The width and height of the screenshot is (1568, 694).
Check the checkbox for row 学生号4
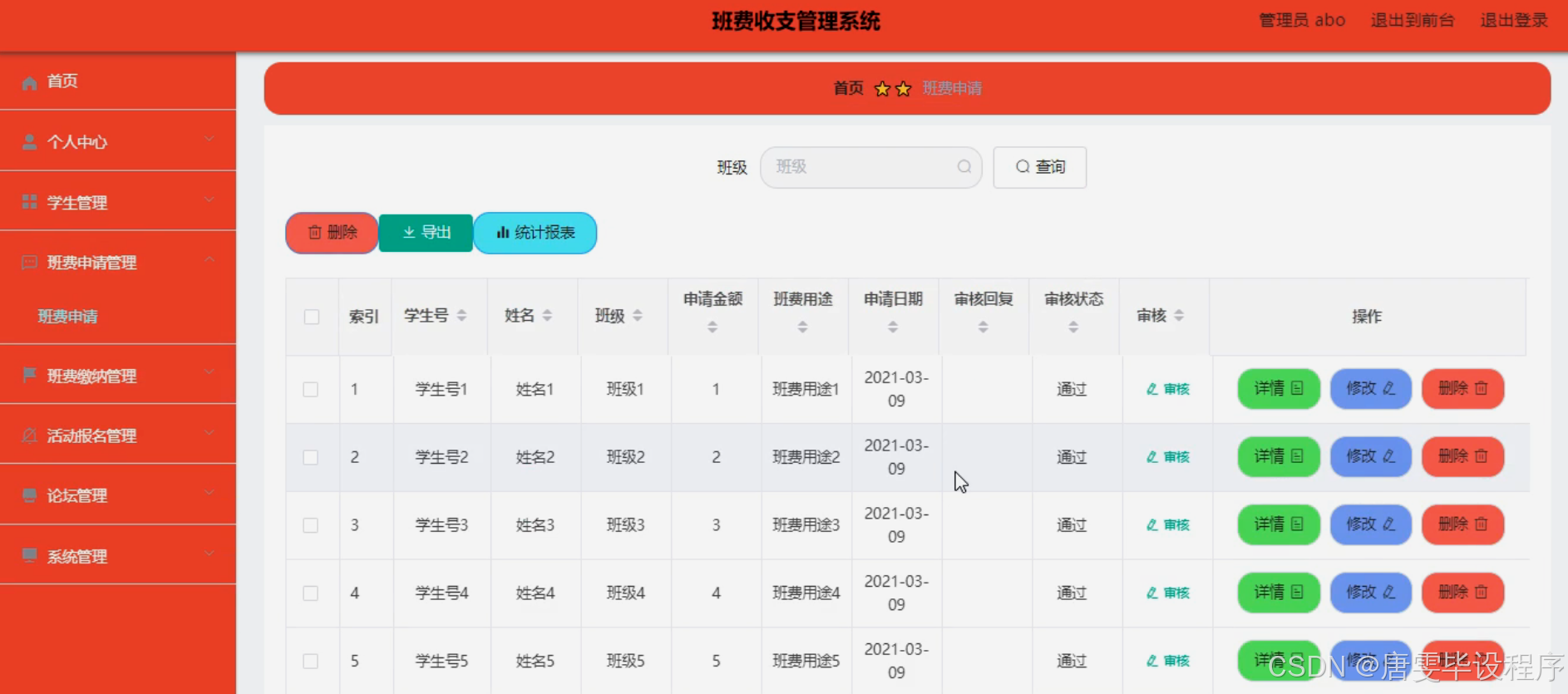tap(311, 593)
